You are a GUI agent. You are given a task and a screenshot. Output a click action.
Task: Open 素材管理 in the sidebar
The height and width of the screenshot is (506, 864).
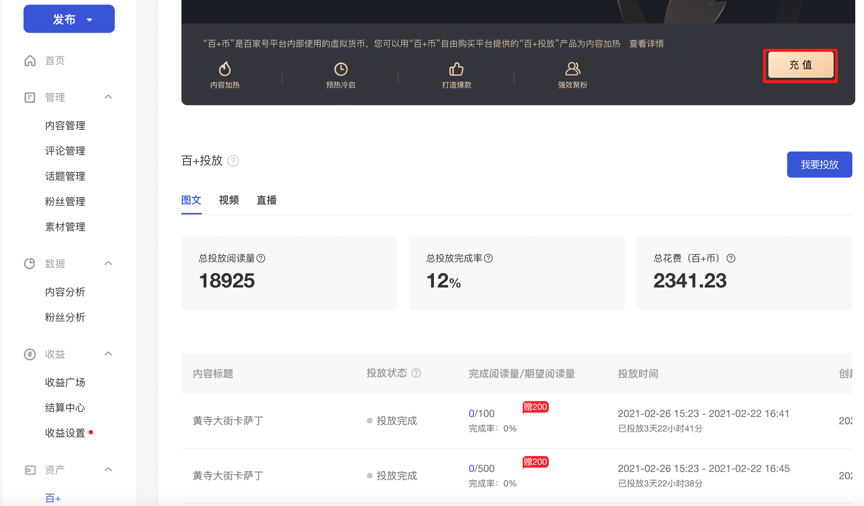pyautogui.click(x=65, y=227)
